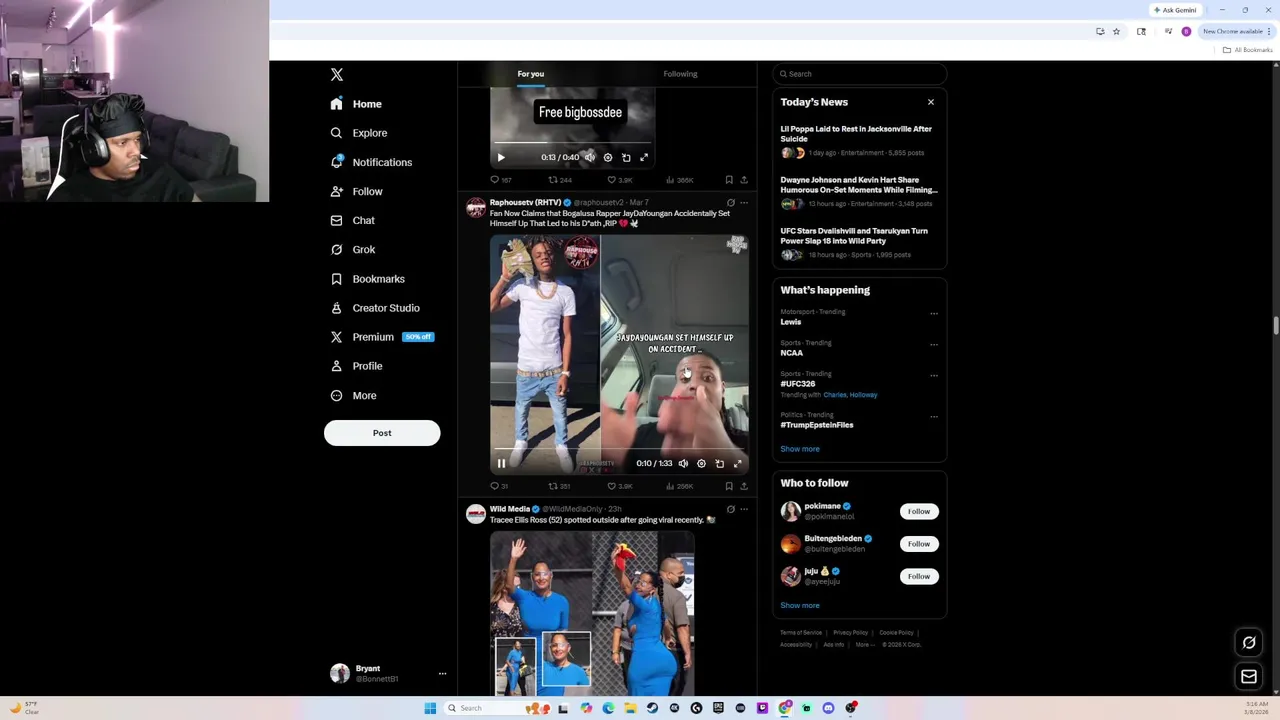Reply to the Raphousetv post
The width and height of the screenshot is (1280, 720).
click(x=499, y=486)
